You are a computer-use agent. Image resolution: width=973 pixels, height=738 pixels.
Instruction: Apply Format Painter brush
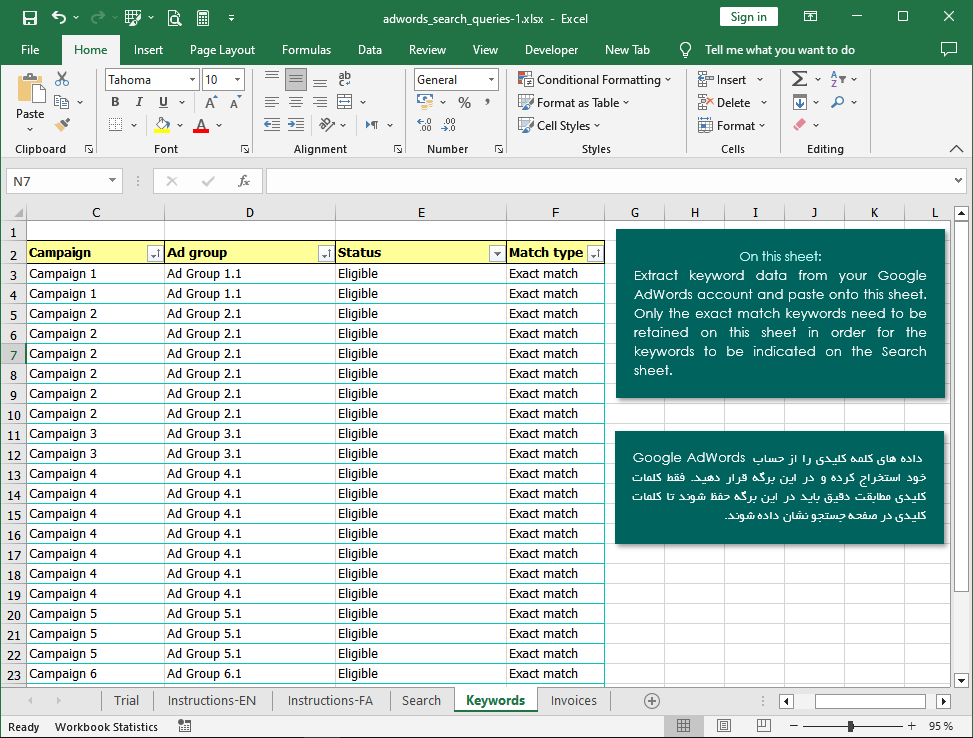tap(62, 125)
